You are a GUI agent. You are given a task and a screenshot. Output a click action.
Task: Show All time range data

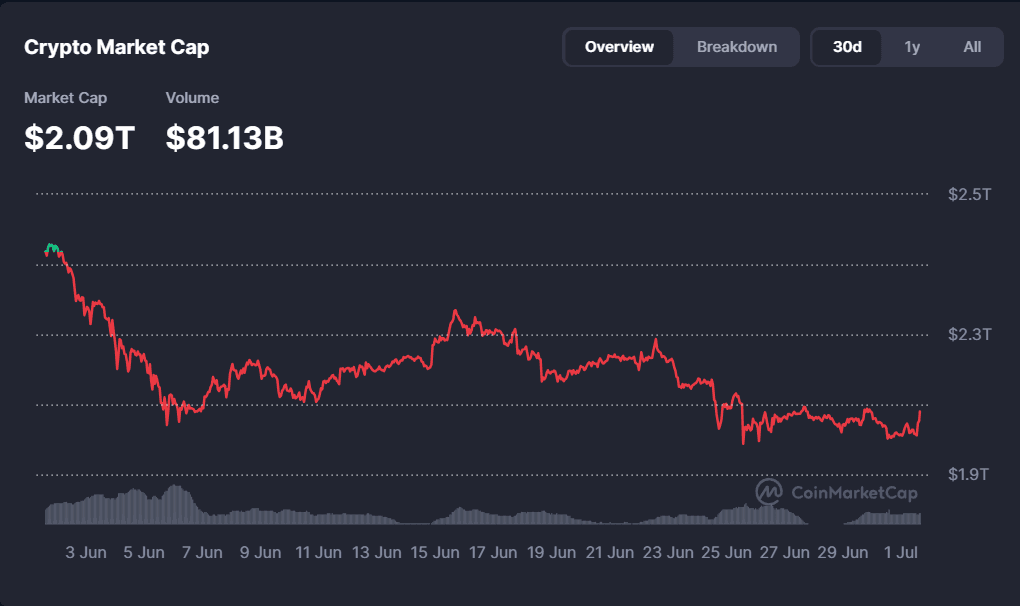point(972,47)
